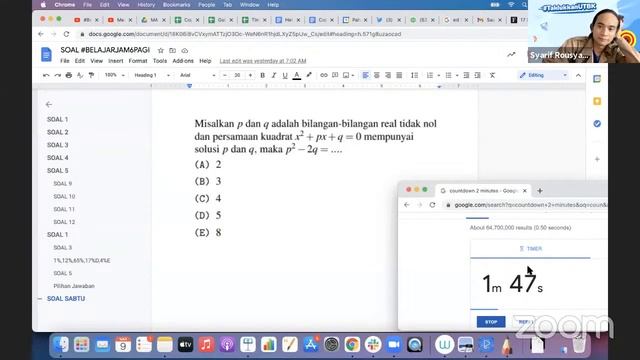Star the SOAL #BELAJARJAM6PAGI document

point(160,51)
